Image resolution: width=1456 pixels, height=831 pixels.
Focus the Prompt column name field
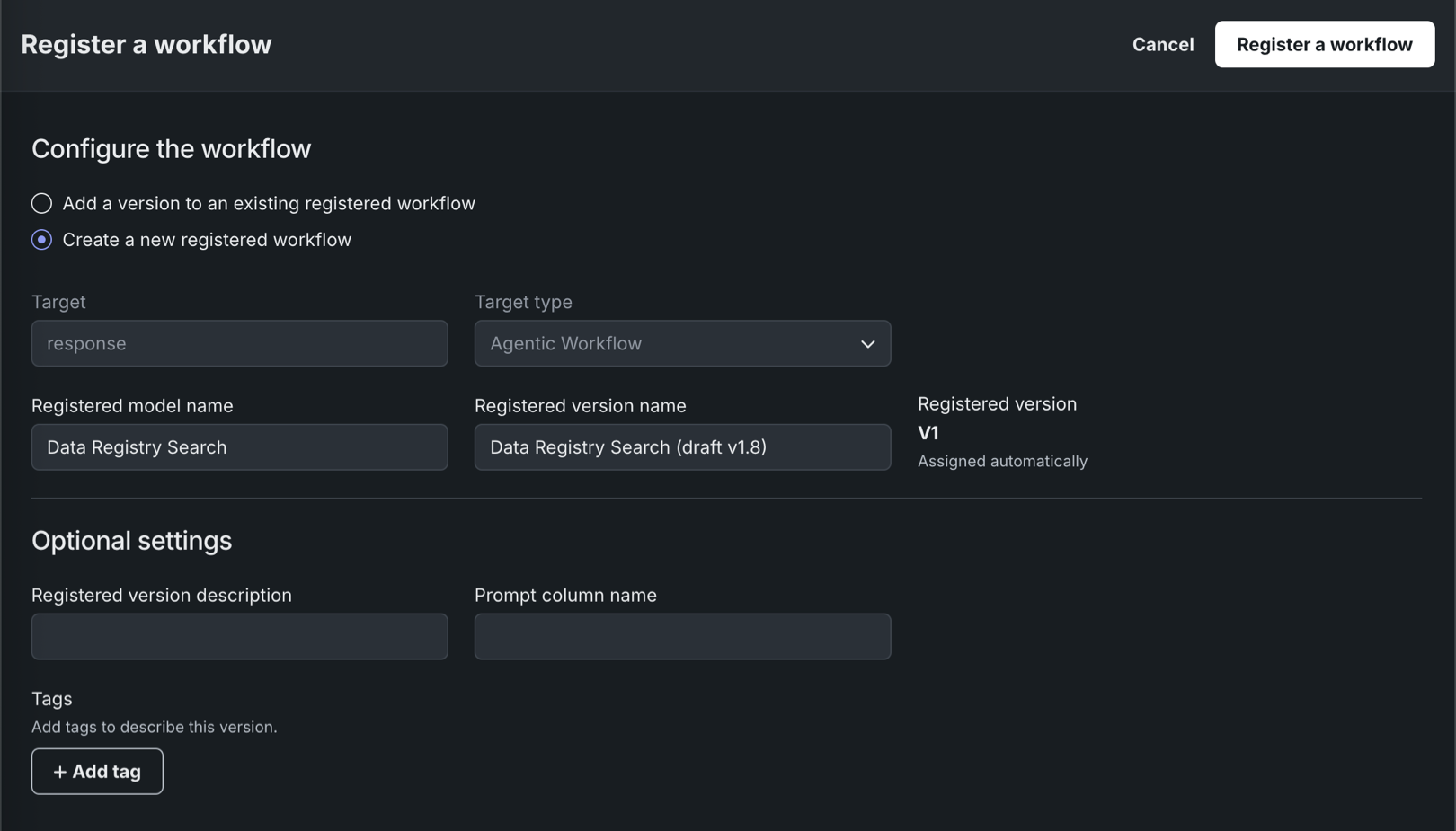[682, 637]
